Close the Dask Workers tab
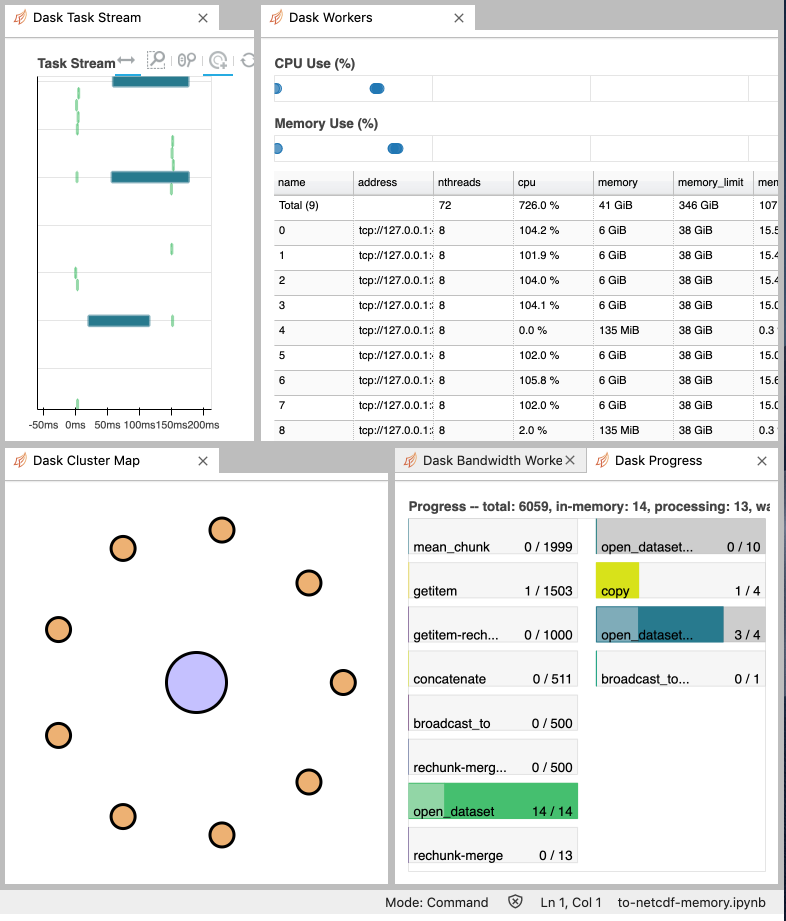 point(459,18)
